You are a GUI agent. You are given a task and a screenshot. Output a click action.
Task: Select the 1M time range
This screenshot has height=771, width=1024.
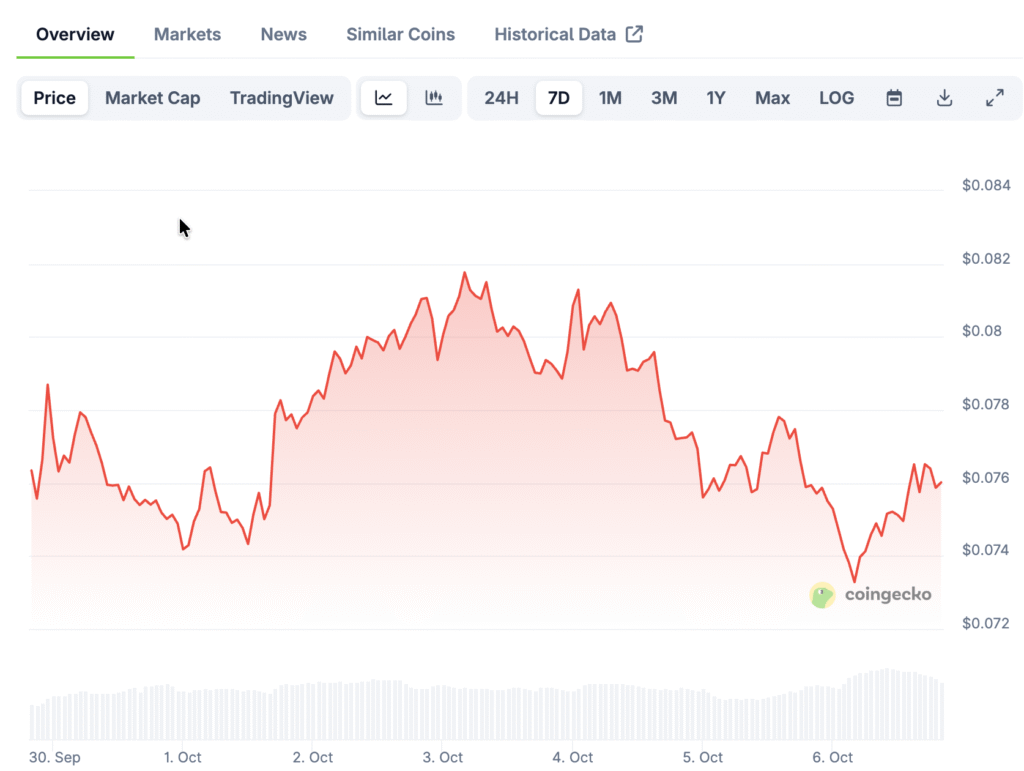coord(610,98)
